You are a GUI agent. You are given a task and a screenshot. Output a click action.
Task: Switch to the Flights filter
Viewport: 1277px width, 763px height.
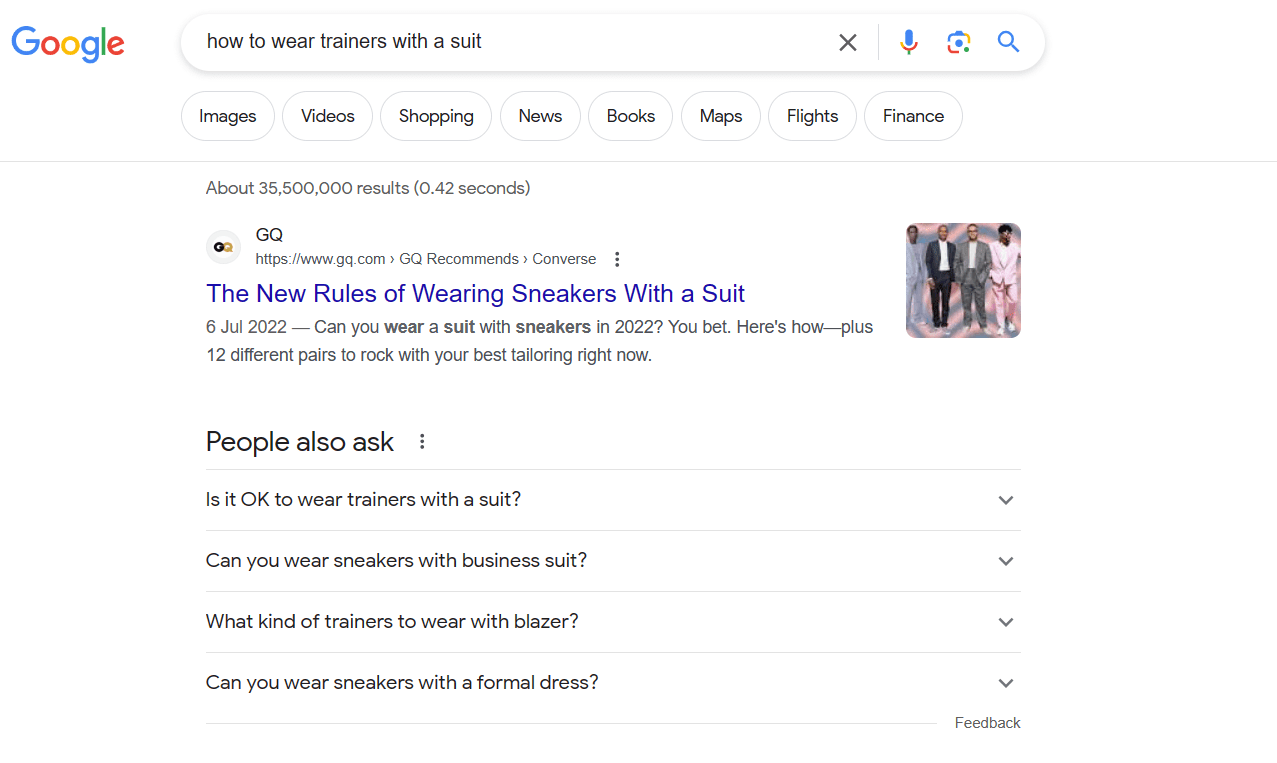813,116
